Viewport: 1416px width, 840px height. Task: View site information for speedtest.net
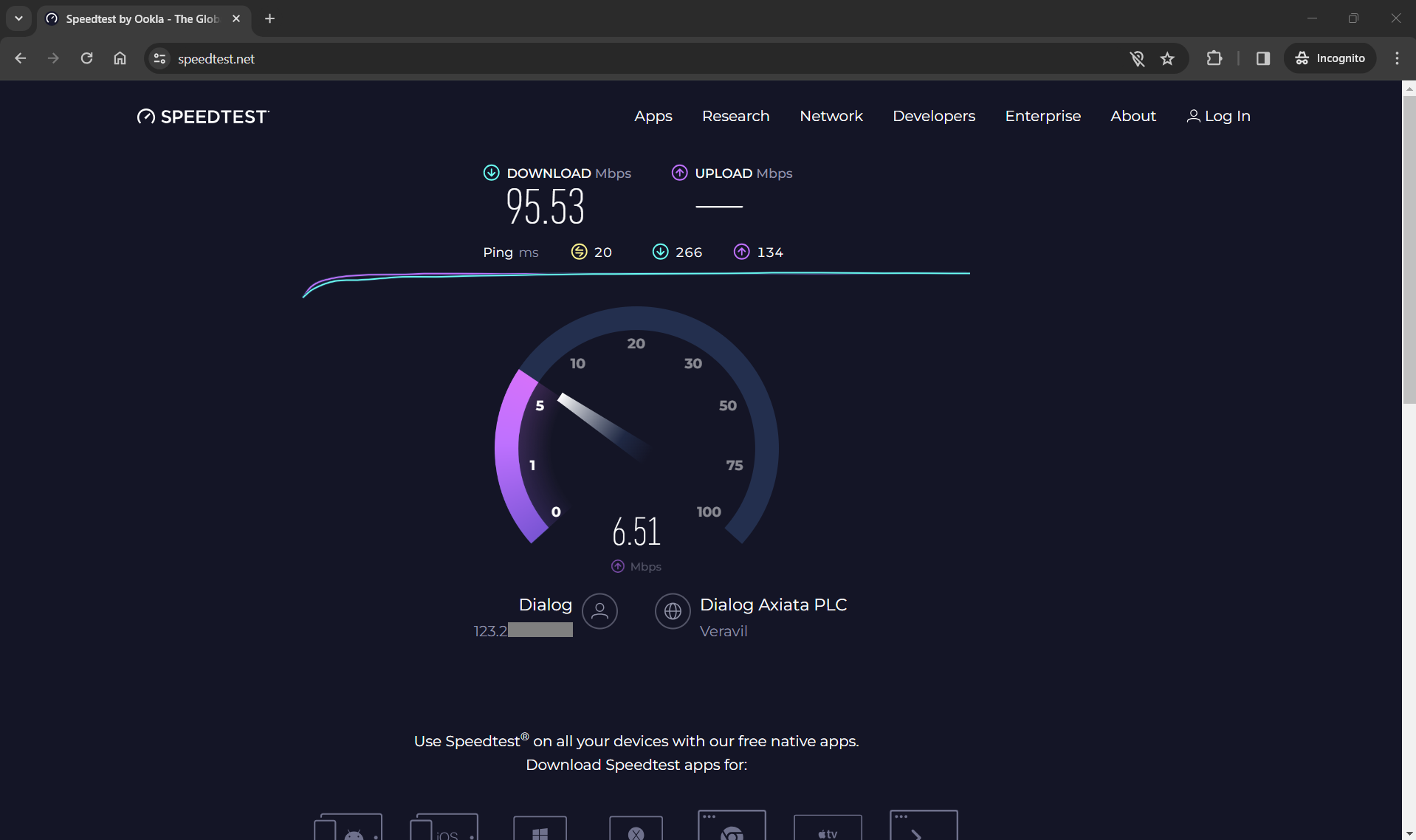click(159, 58)
